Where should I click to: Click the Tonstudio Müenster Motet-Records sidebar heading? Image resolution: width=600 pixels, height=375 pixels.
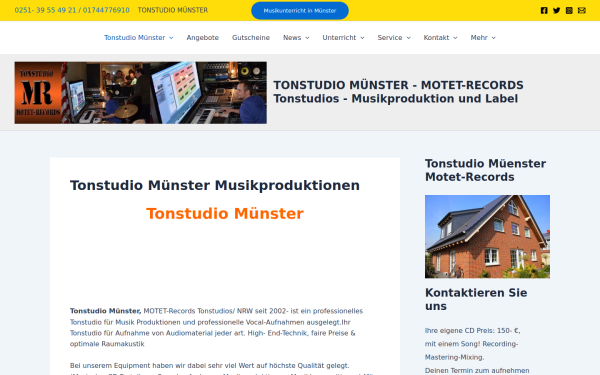tap(485, 170)
